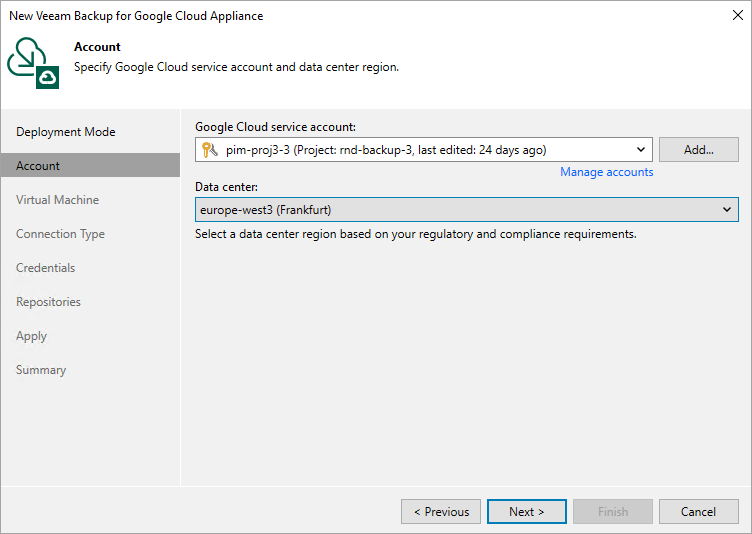Select the Credentials step
This screenshot has height=534, width=752.
coord(46,268)
